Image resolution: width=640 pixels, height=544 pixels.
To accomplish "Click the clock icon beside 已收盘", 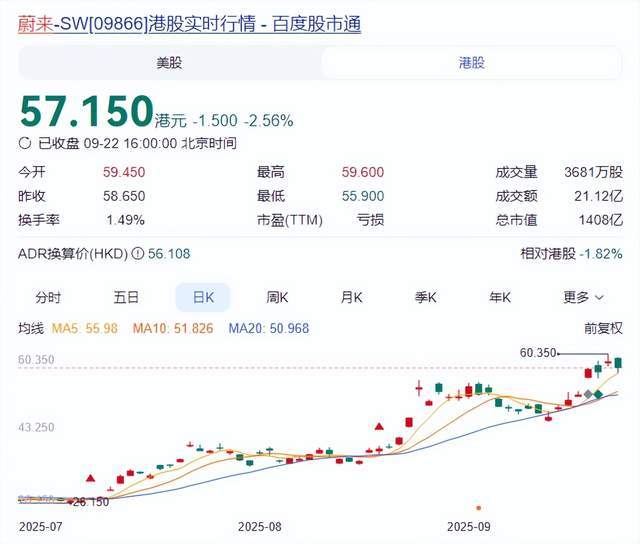I will [27, 143].
